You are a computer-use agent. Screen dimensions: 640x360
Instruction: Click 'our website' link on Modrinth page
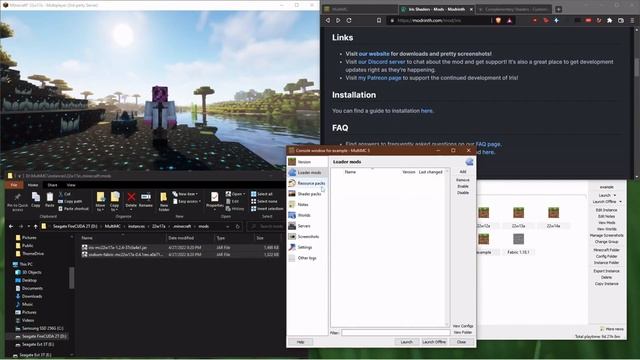[374, 53]
